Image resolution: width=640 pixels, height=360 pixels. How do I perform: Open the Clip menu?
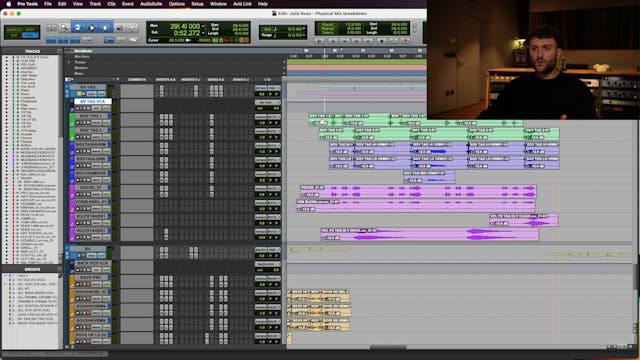(111, 4)
